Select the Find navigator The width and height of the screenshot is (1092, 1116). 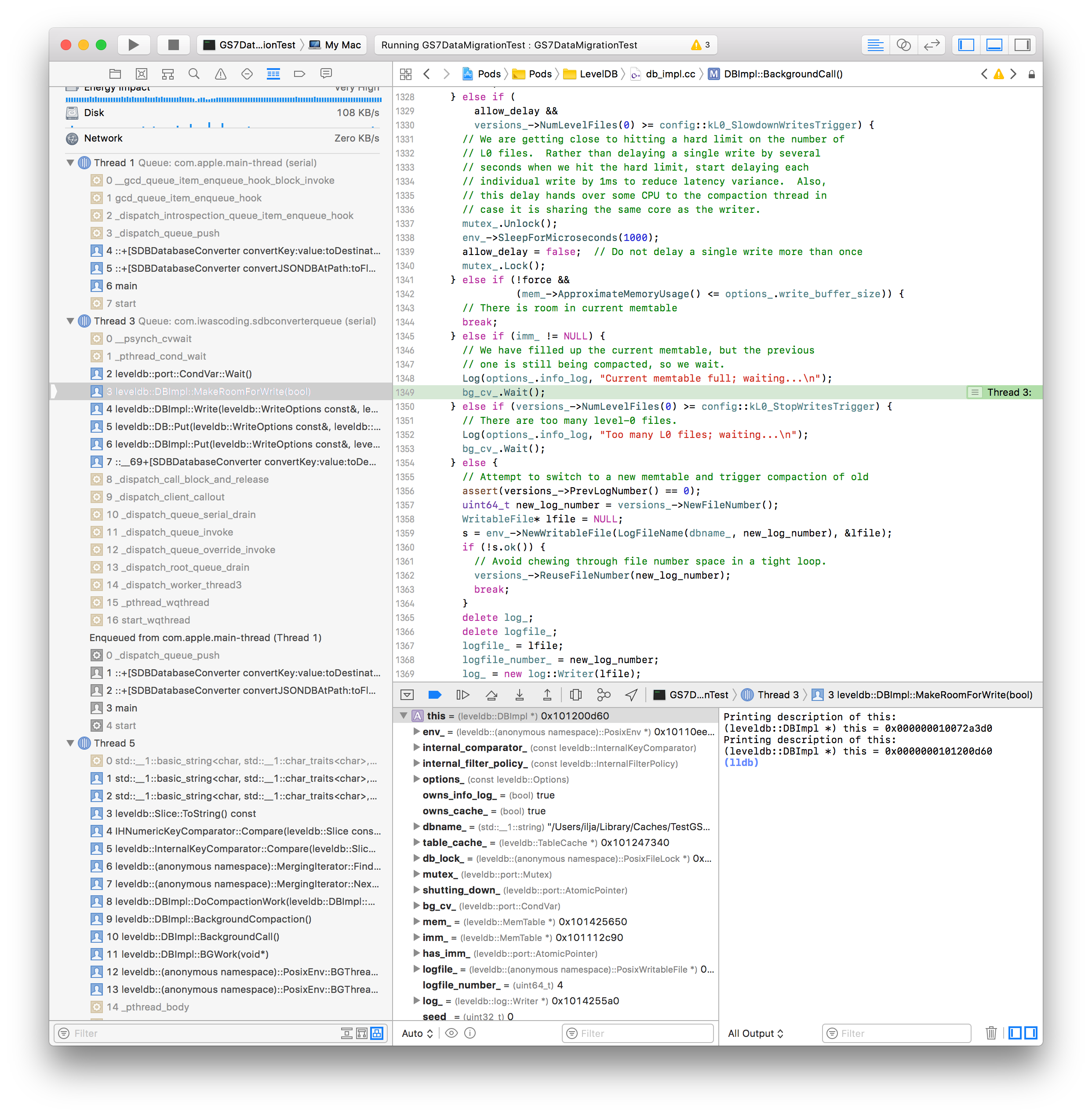click(194, 73)
